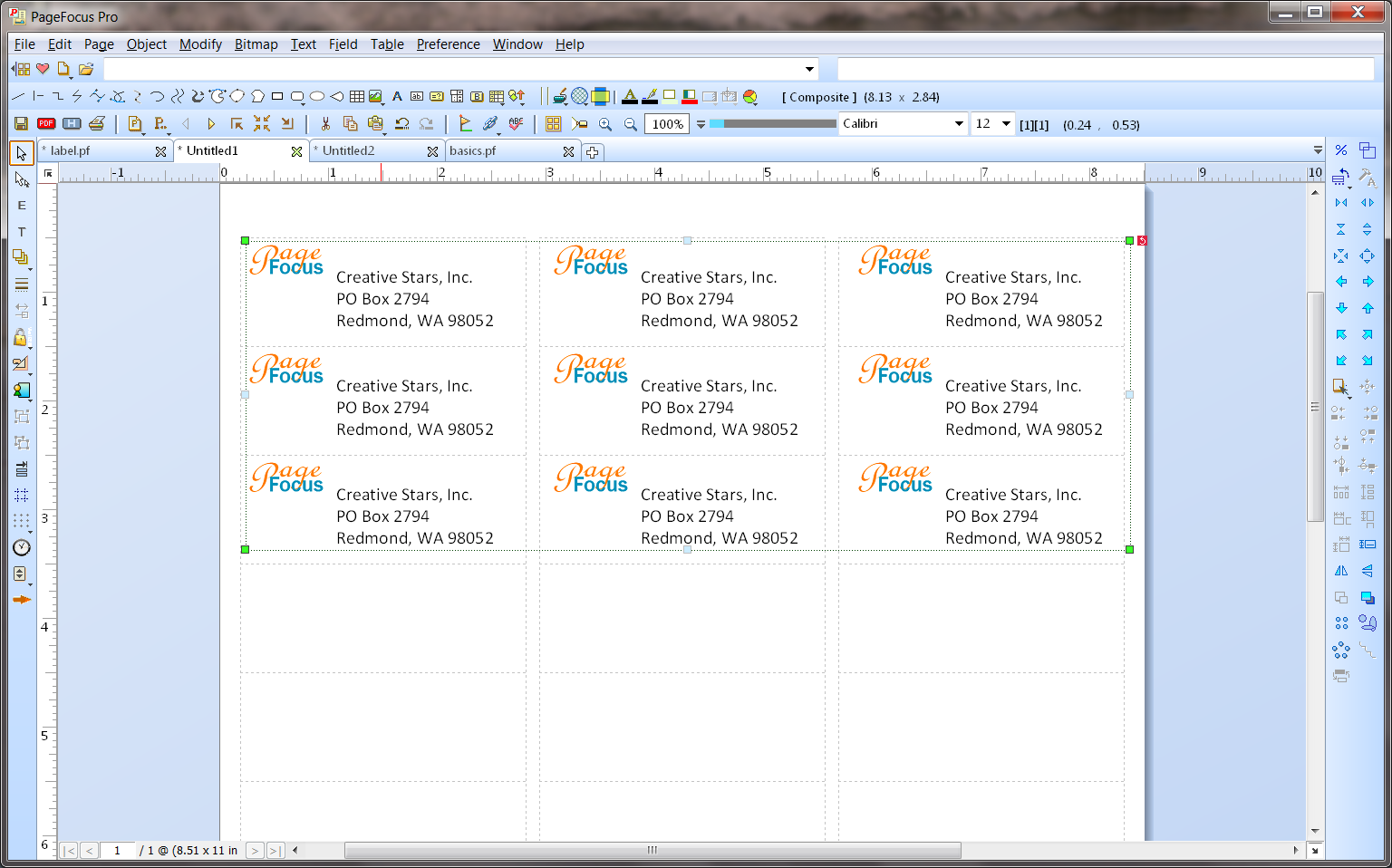Open the font size 12 dropdown
Image resolution: width=1392 pixels, height=868 pixels.
1006,124
